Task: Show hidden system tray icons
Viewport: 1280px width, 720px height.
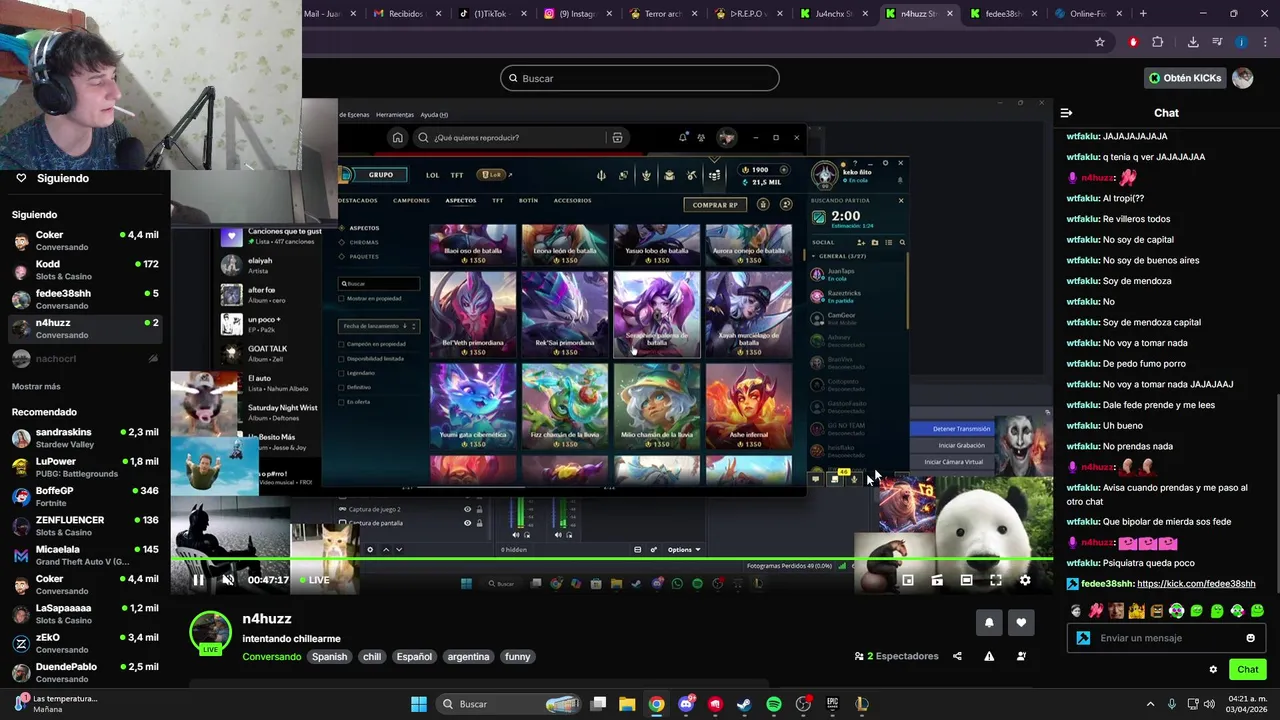Action: point(1150,704)
